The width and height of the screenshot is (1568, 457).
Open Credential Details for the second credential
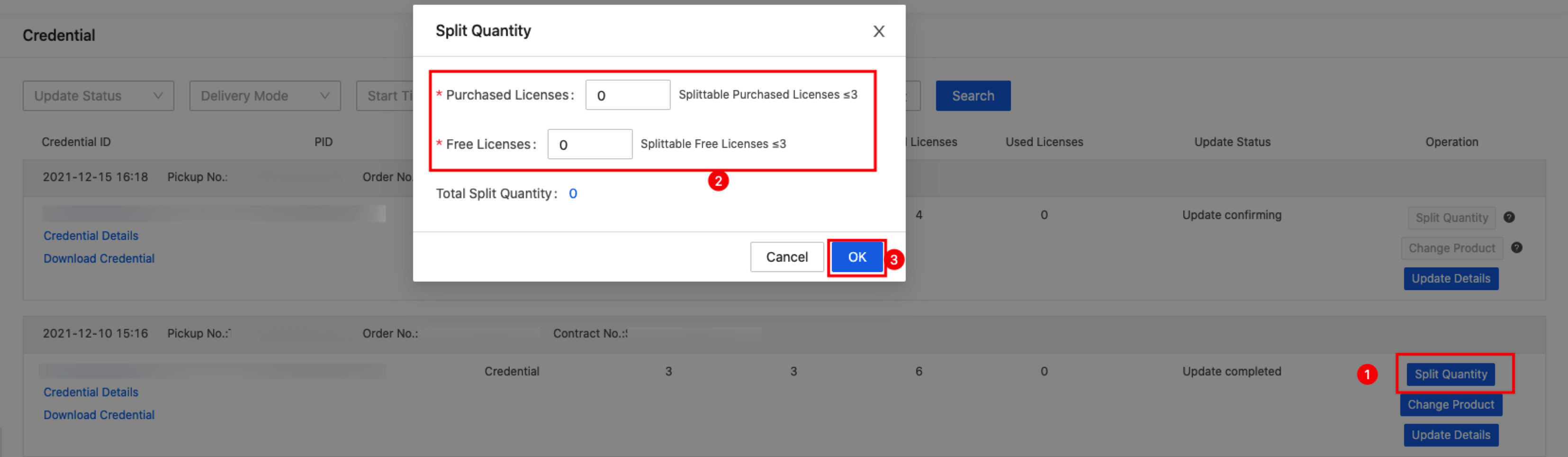pyautogui.click(x=90, y=393)
